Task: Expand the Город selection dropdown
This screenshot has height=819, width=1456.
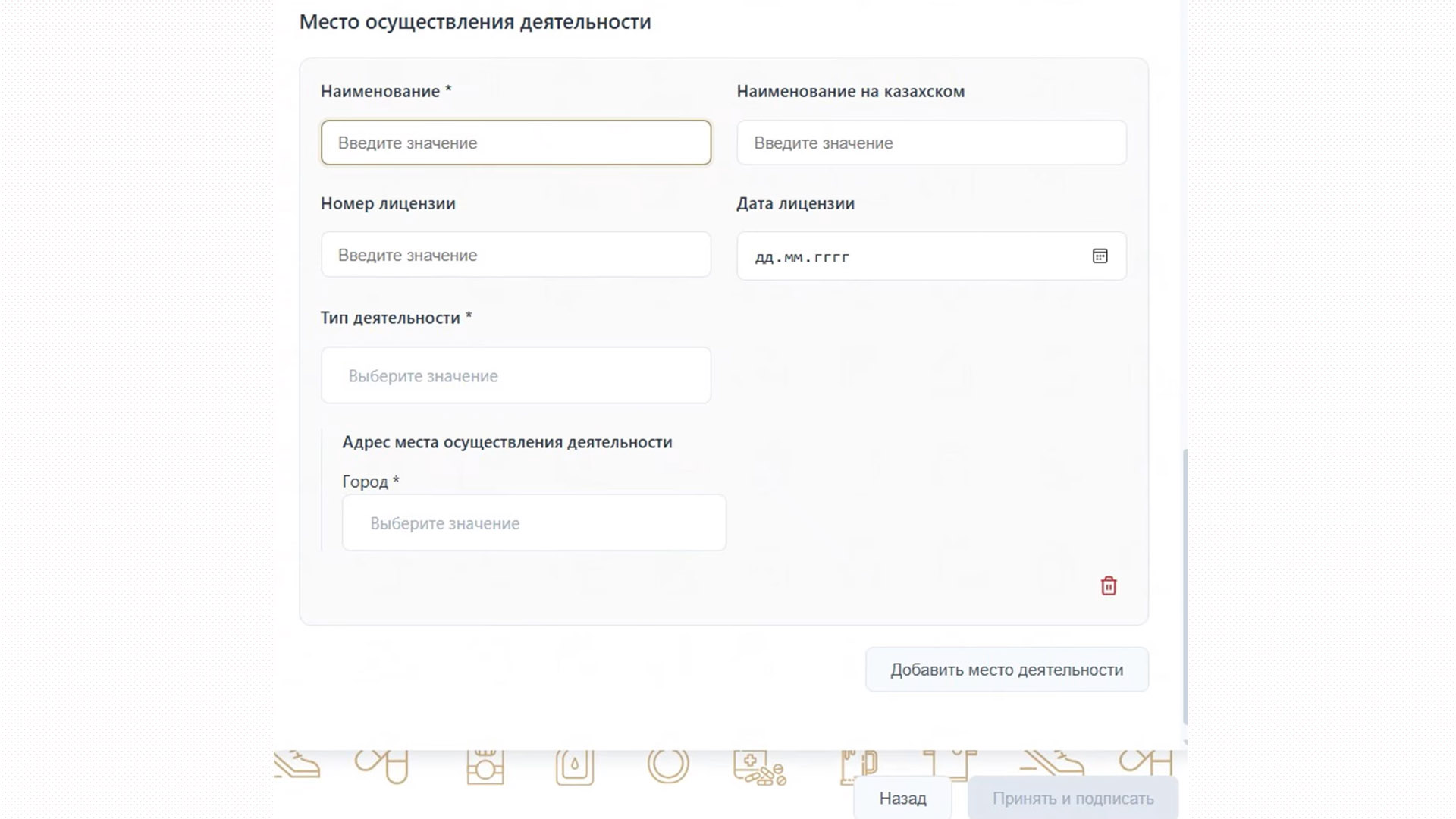Action: pyautogui.click(x=534, y=523)
